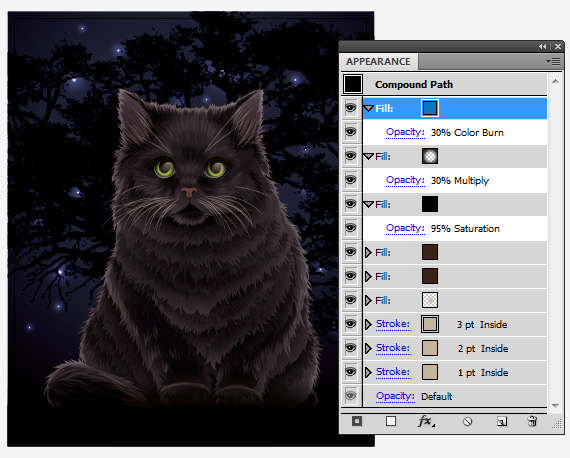Expand the 1 pt Inside Stroke
This screenshot has height=458, width=570.
coord(368,372)
